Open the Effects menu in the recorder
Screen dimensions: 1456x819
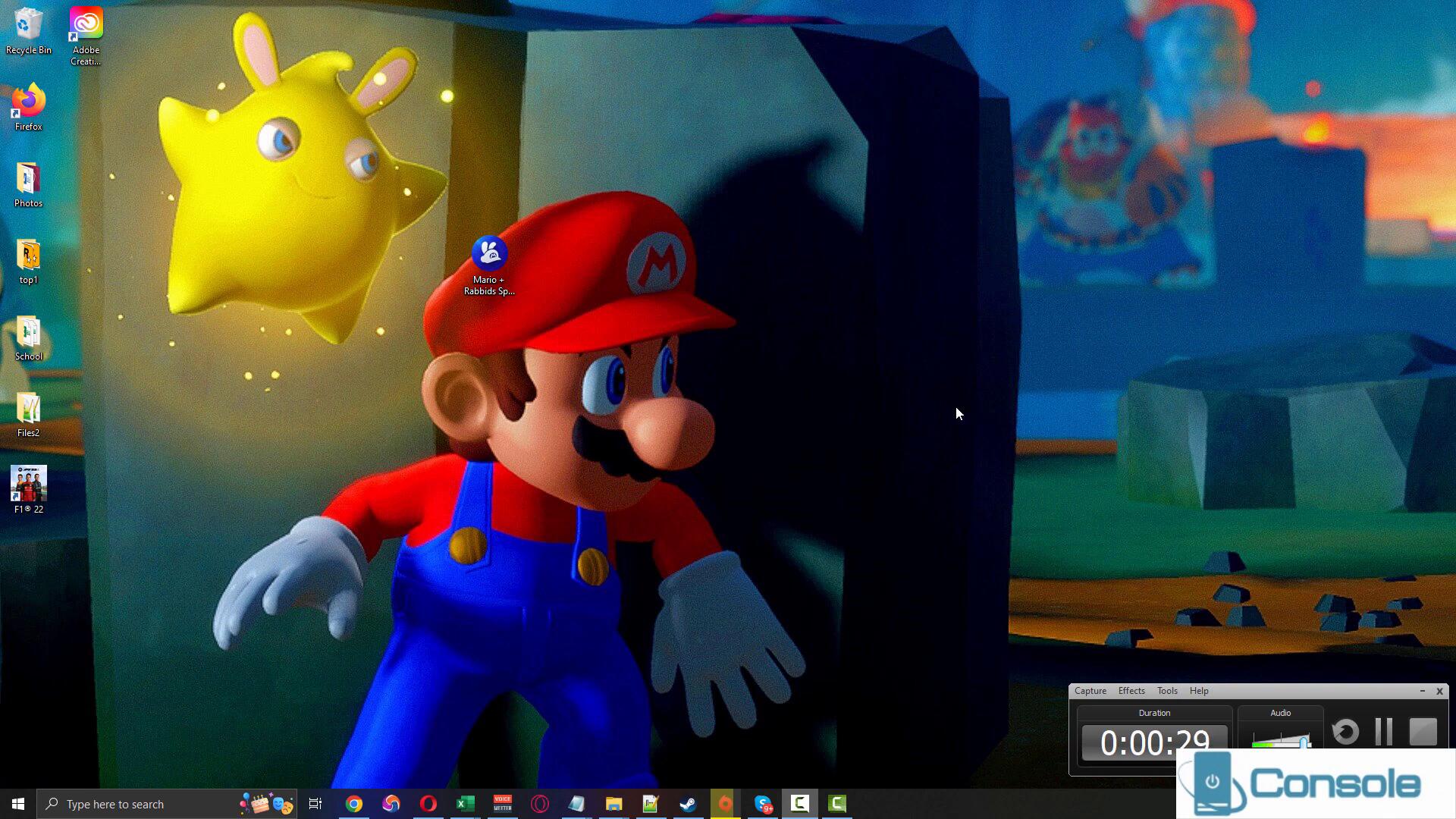click(1131, 691)
